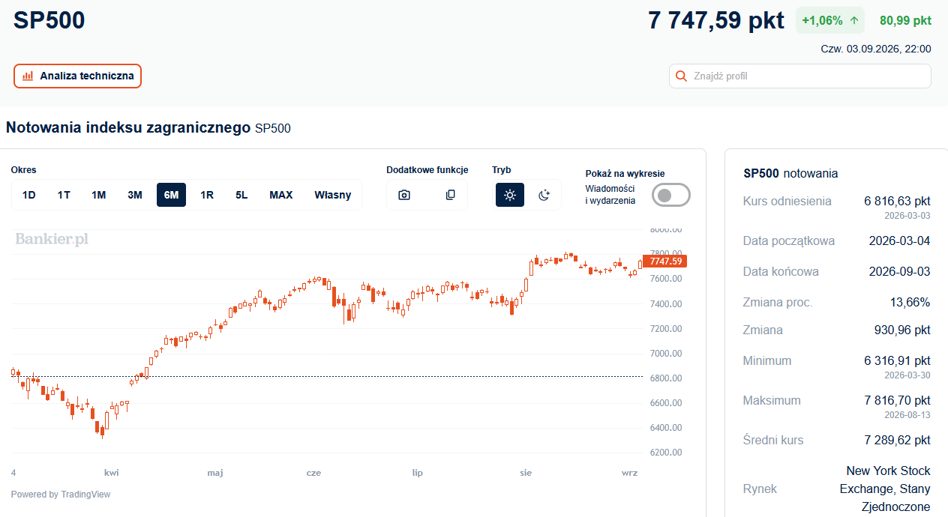The width and height of the screenshot is (948, 517).
Task: Switch chart to 5L range
Action: (x=241, y=195)
